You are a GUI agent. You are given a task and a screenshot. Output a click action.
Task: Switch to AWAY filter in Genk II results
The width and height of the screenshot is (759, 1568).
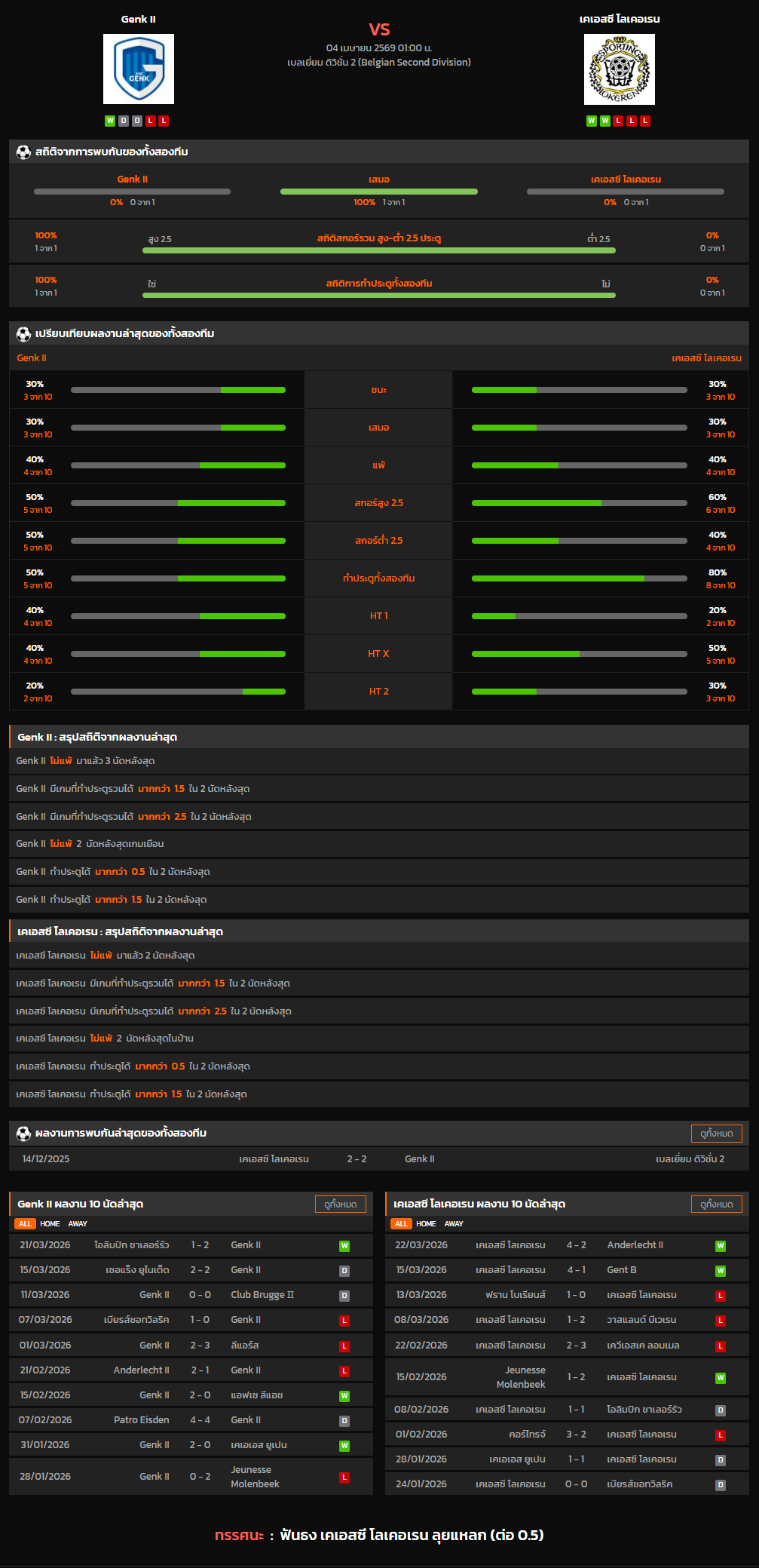pos(78,1223)
